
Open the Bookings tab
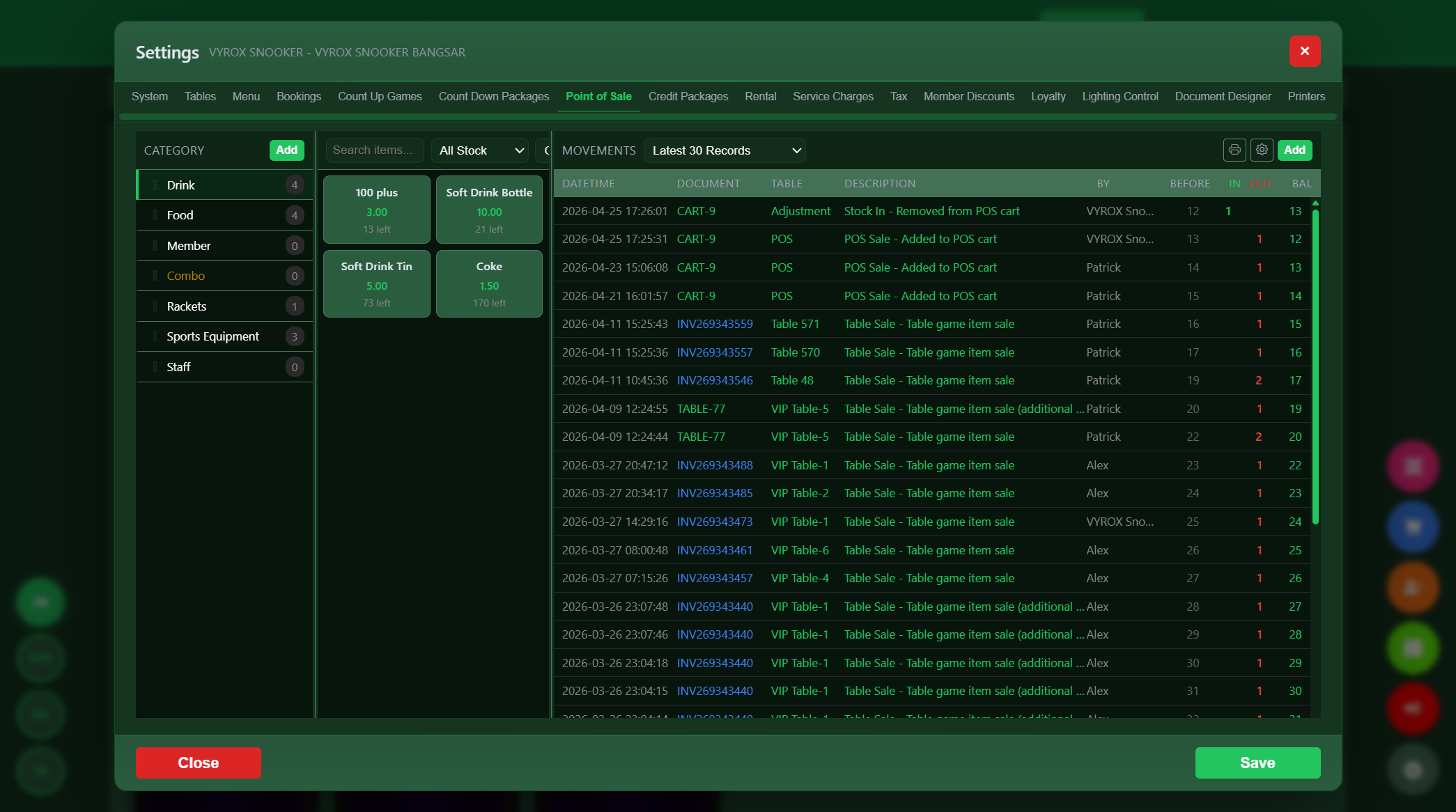point(299,96)
